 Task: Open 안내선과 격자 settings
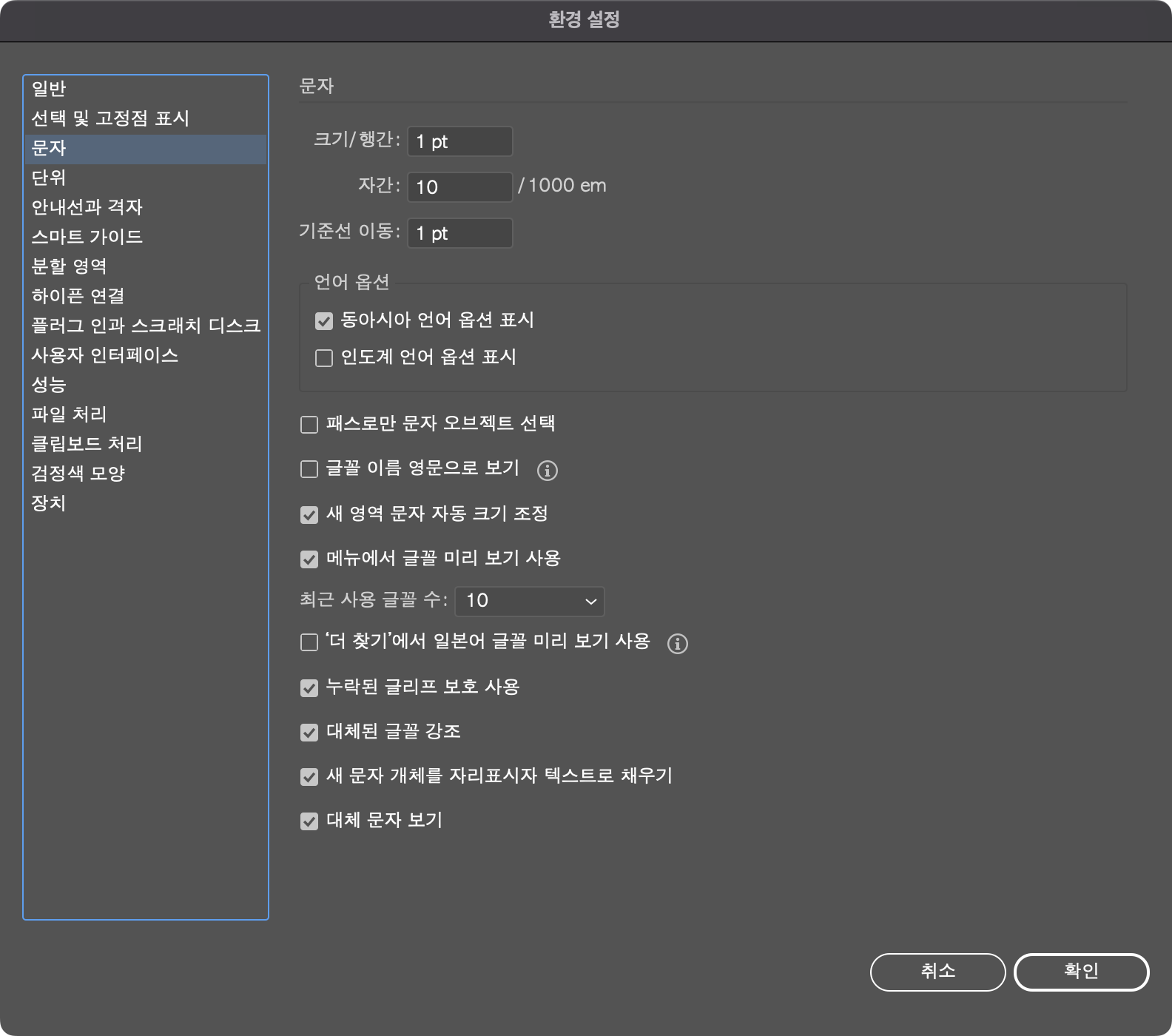coord(146,208)
